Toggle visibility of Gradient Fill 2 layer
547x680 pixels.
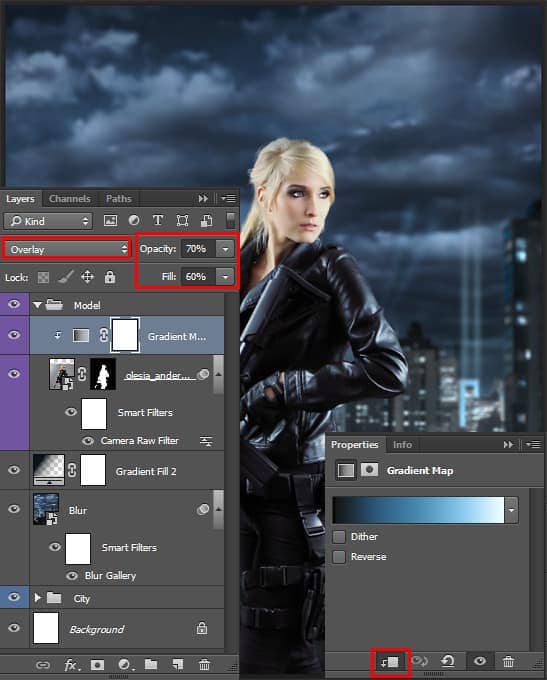point(14,470)
